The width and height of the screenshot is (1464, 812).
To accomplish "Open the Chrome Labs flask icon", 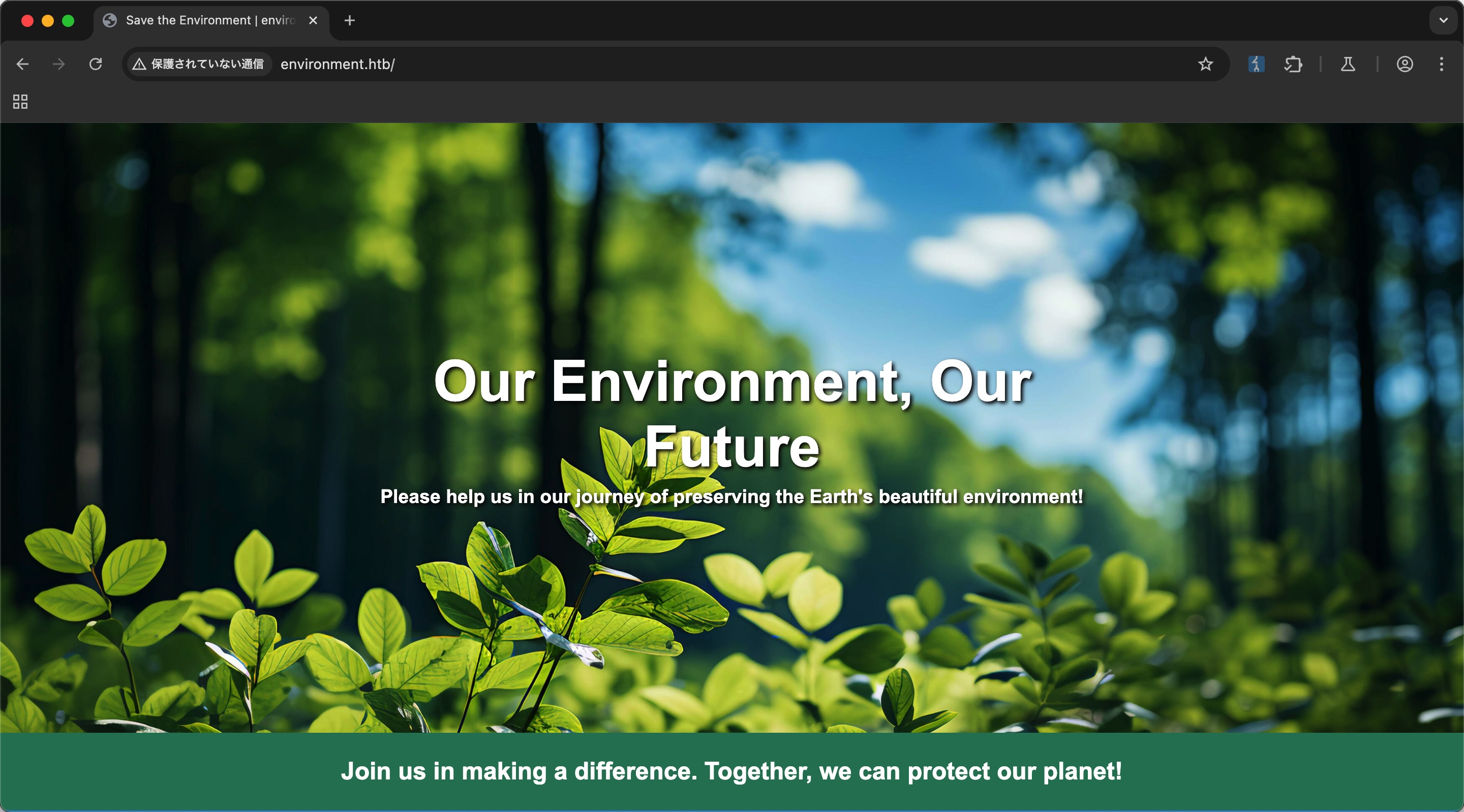I will coord(1348,64).
